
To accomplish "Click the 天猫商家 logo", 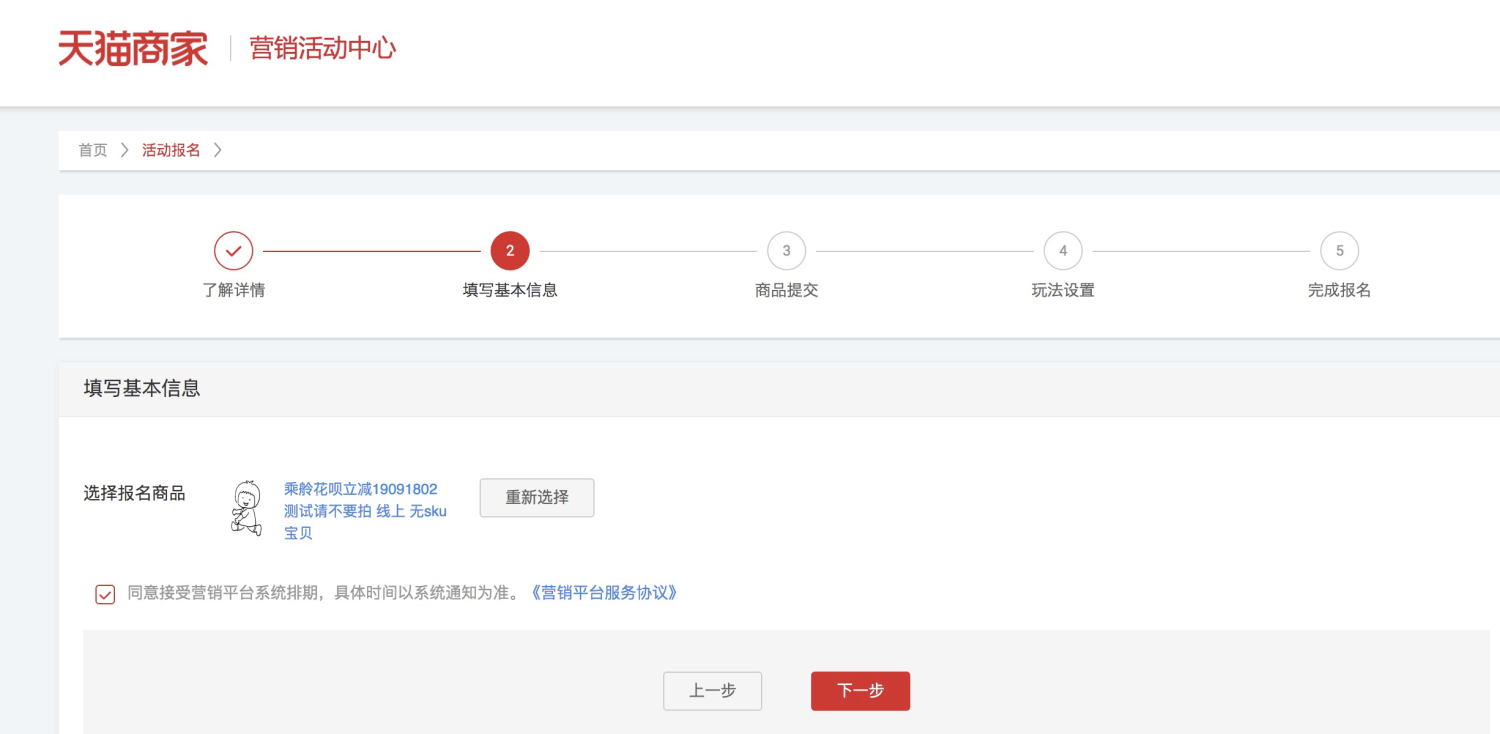I will tap(133, 48).
